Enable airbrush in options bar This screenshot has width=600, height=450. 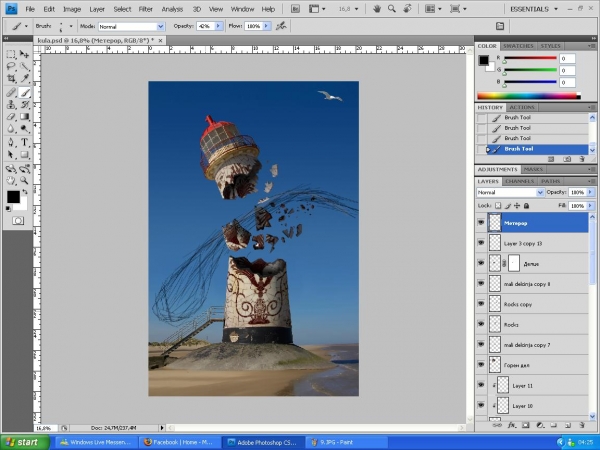point(281,26)
